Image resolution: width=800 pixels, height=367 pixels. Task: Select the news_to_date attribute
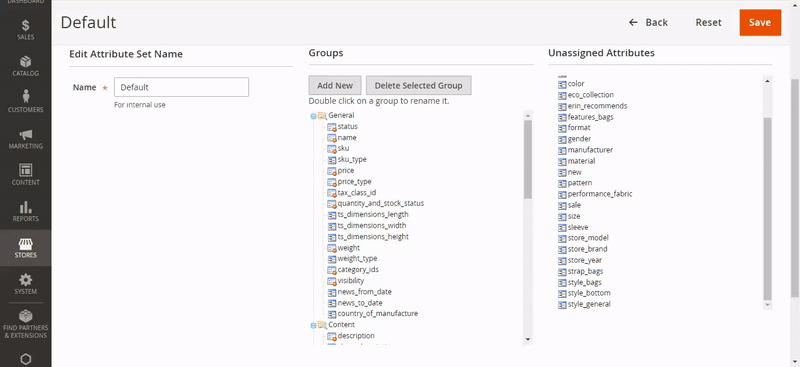360,303
